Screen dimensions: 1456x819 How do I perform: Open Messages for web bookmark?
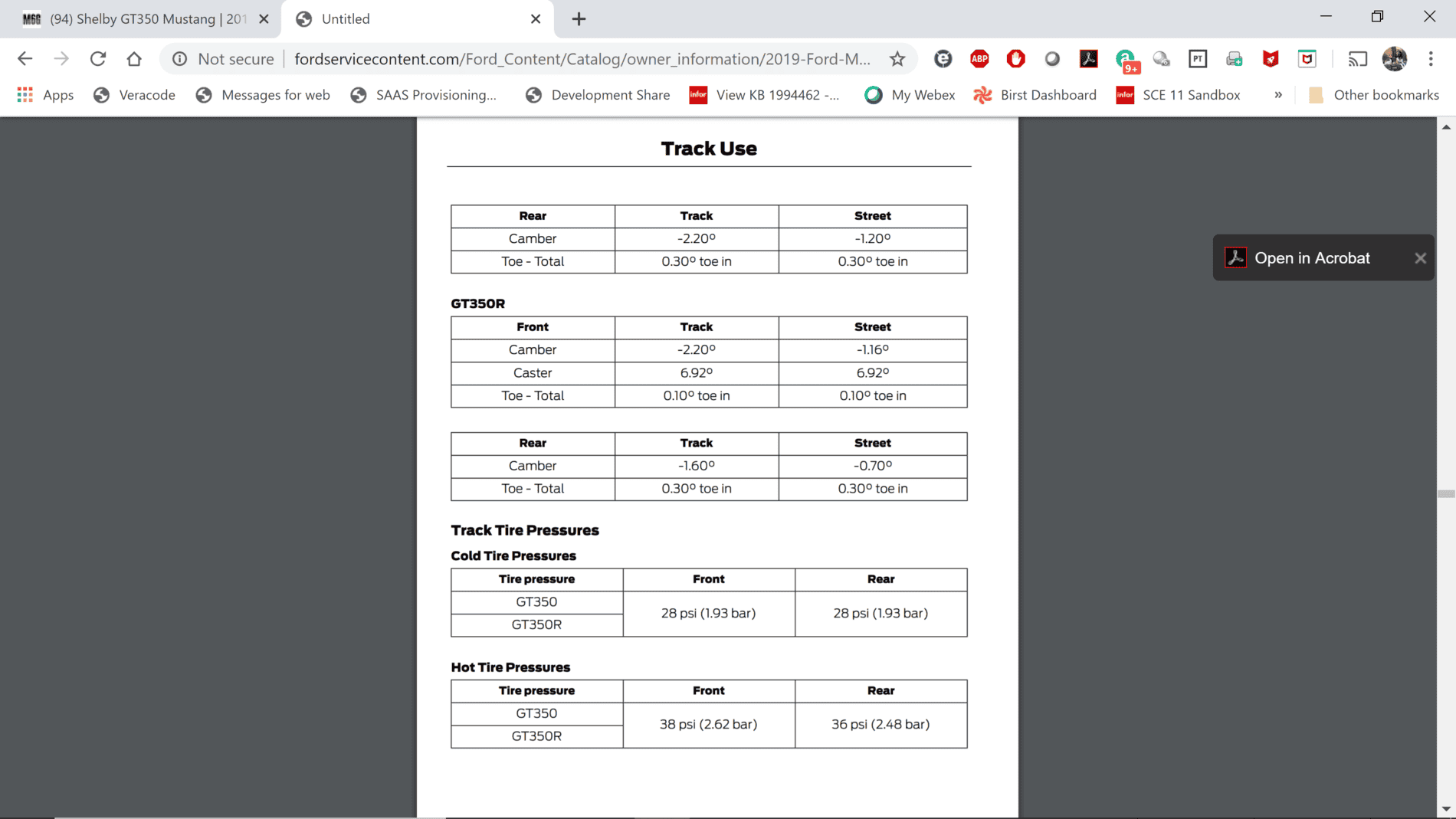click(x=263, y=95)
